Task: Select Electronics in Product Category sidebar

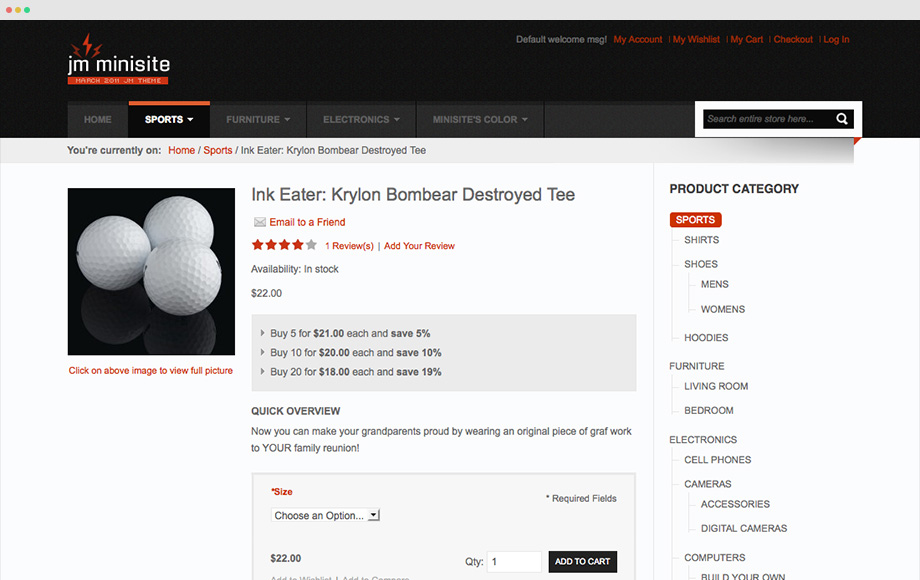Action: (x=703, y=440)
